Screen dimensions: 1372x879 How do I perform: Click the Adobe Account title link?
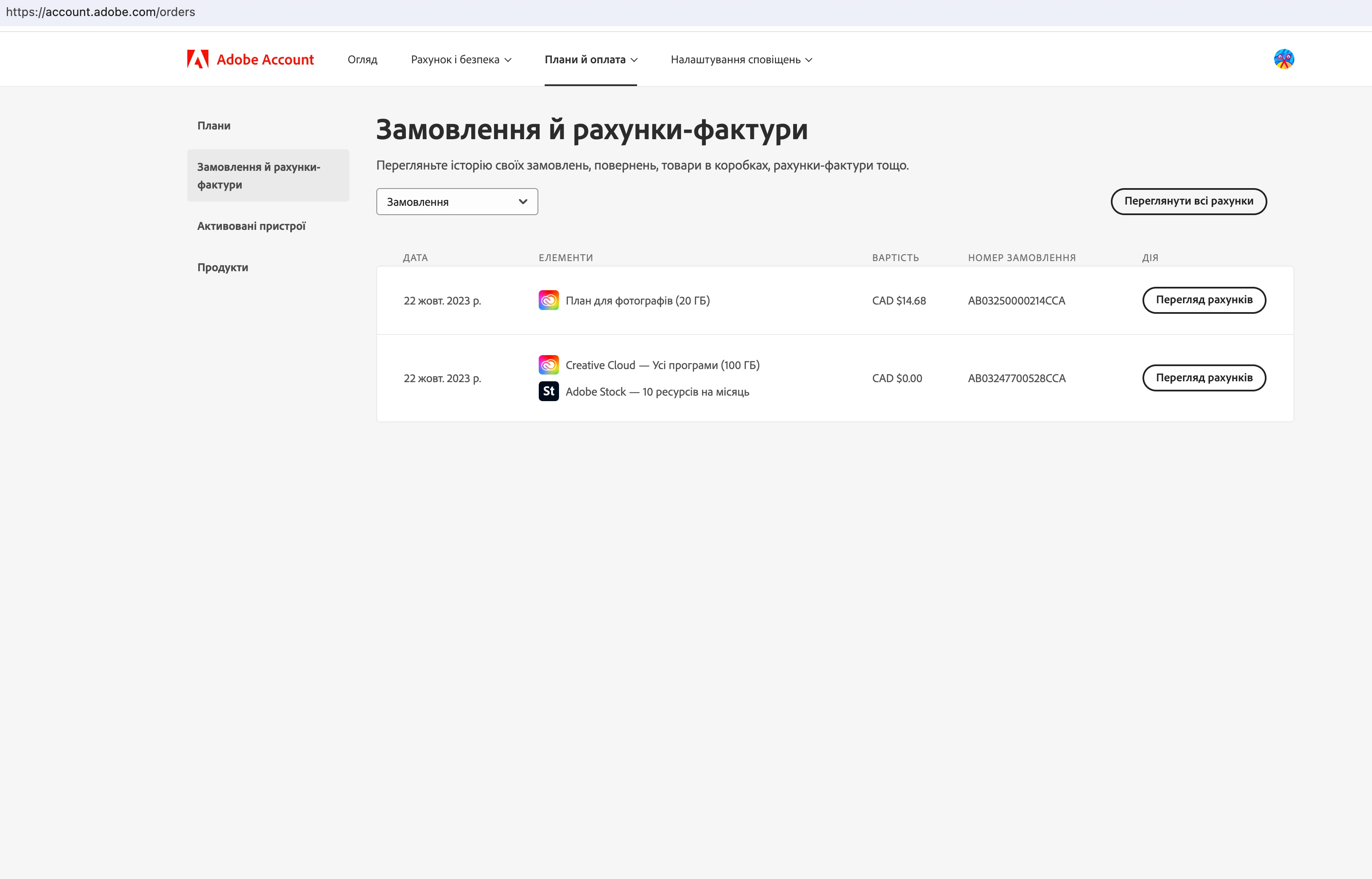(265, 59)
